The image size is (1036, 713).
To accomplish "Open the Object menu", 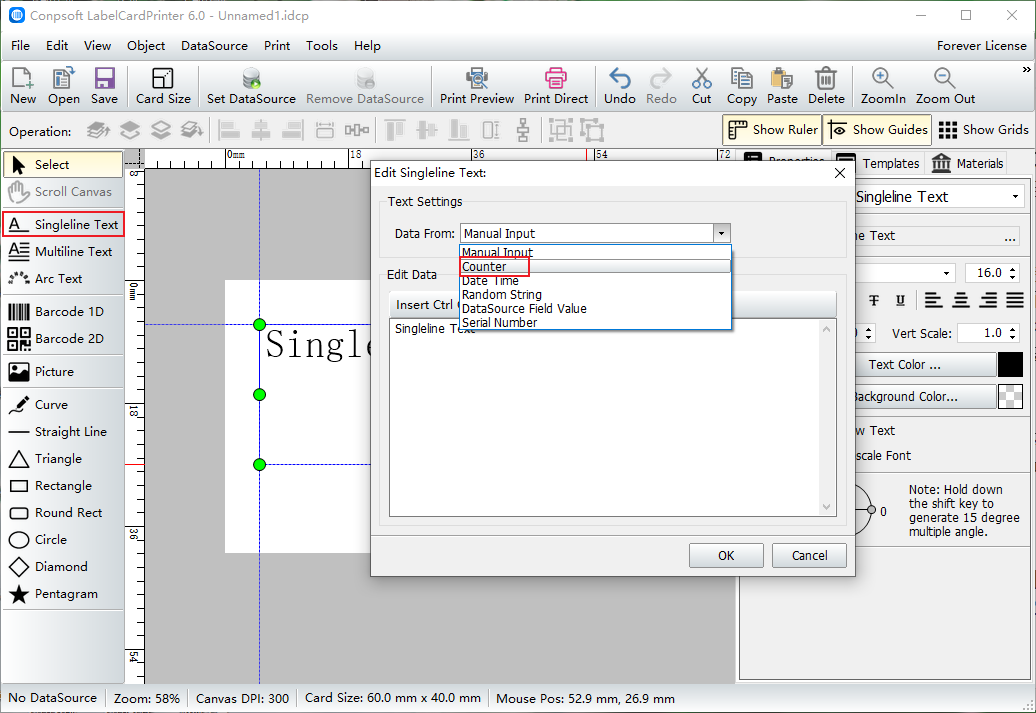I will [x=146, y=46].
